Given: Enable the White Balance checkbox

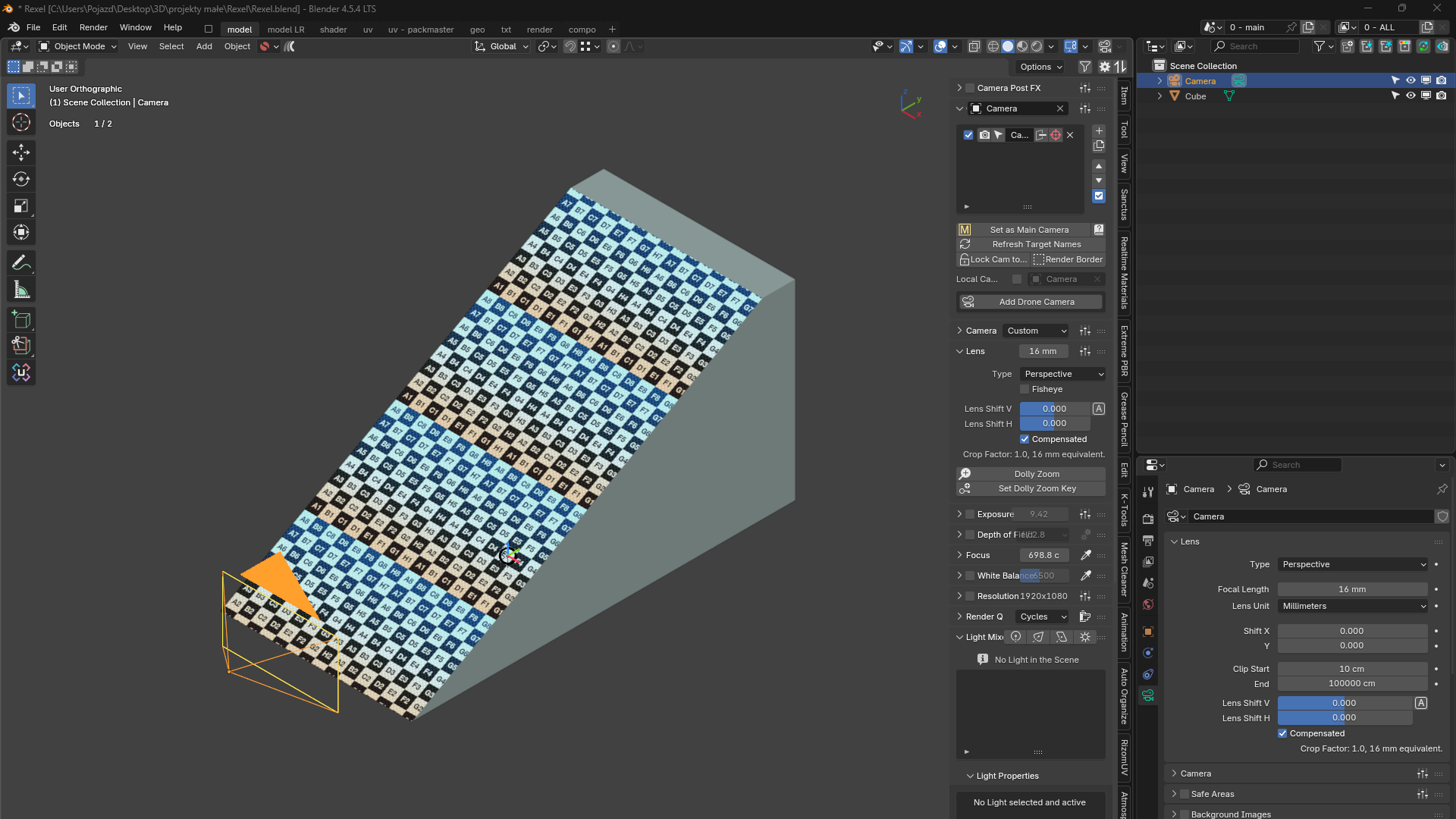Looking at the screenshot, I should [x=969, y=576].
